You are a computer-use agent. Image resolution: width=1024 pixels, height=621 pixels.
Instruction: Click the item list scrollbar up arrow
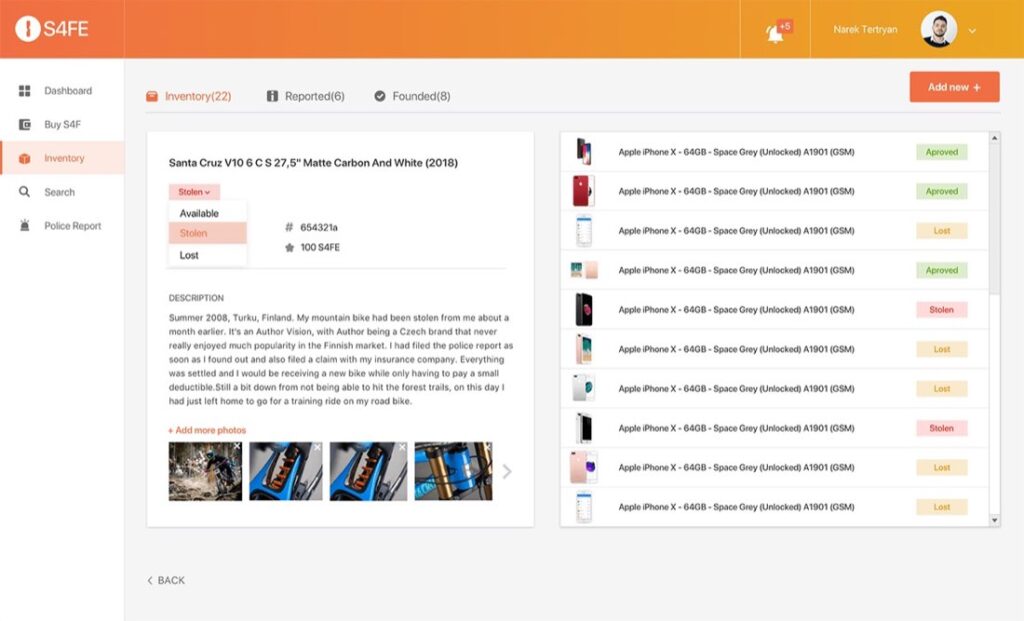click(995, 138)
